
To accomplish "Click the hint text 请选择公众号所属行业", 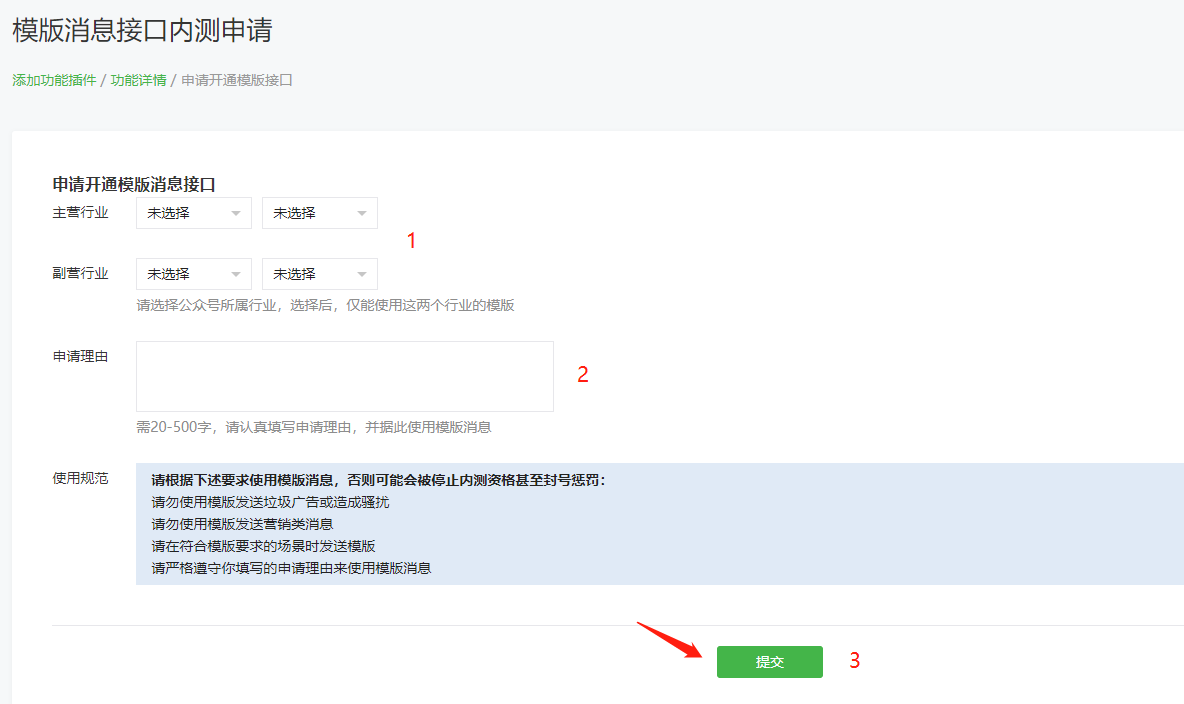I will click(325, 305).
